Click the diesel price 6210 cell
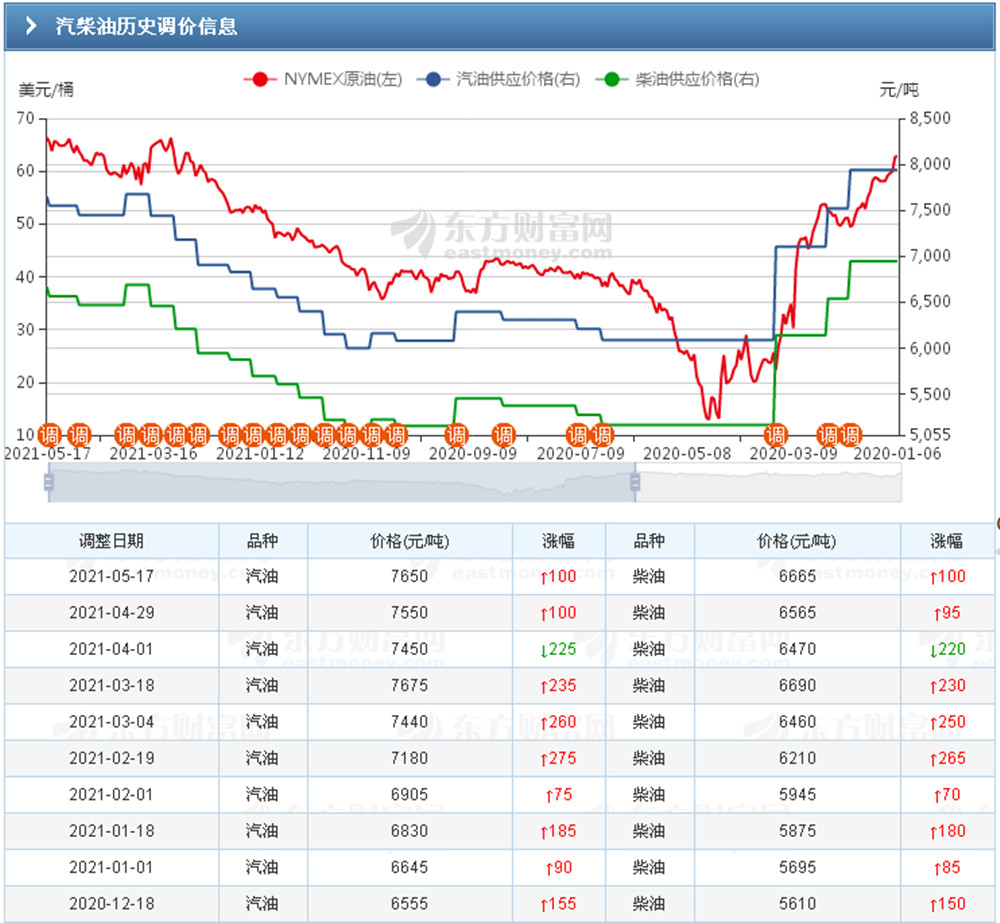1000x923 pixels. (x=797, y=758)
